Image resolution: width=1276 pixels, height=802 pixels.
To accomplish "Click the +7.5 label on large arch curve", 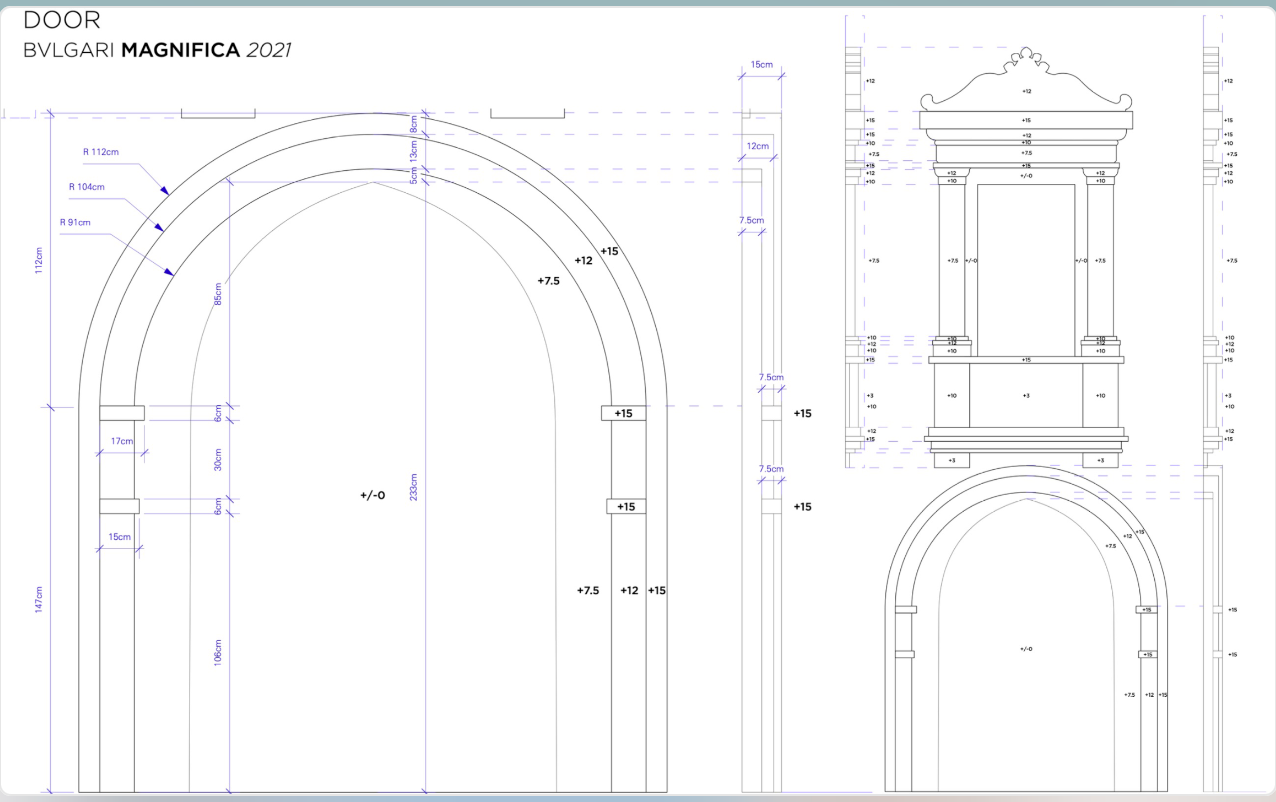I will (x=548, y=281).
